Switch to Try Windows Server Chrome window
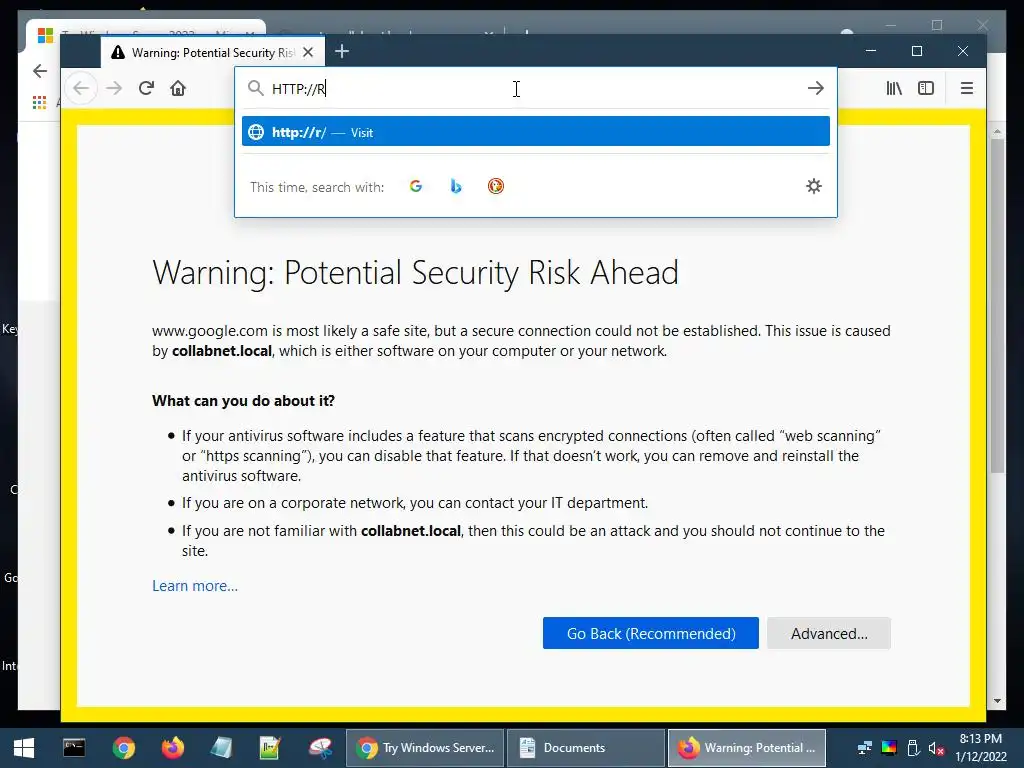 (x=424, y=748)
